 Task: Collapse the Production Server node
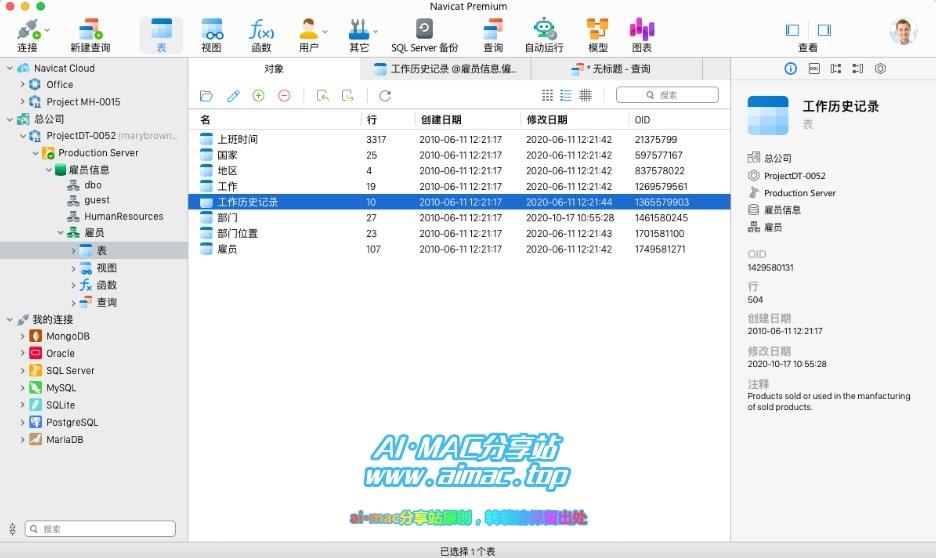pos(35,153)
